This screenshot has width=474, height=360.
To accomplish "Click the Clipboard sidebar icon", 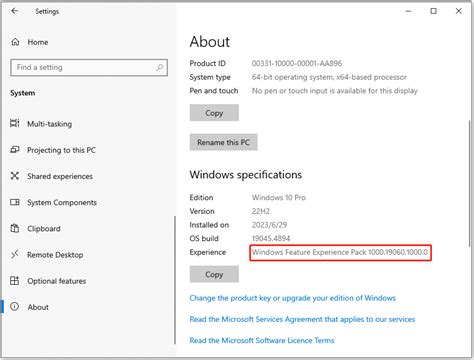I will 15,228.
